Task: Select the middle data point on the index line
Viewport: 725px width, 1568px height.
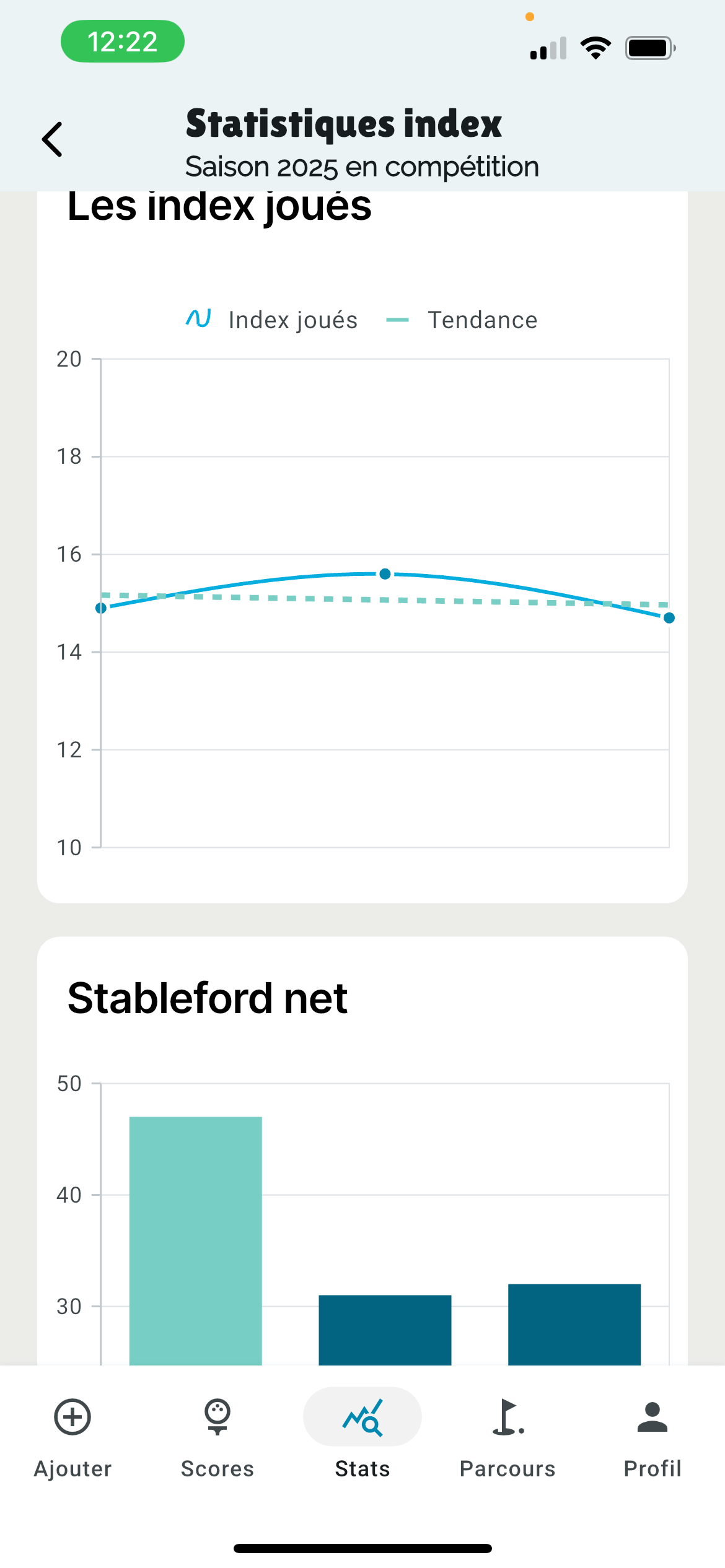Action: [385, 574]
